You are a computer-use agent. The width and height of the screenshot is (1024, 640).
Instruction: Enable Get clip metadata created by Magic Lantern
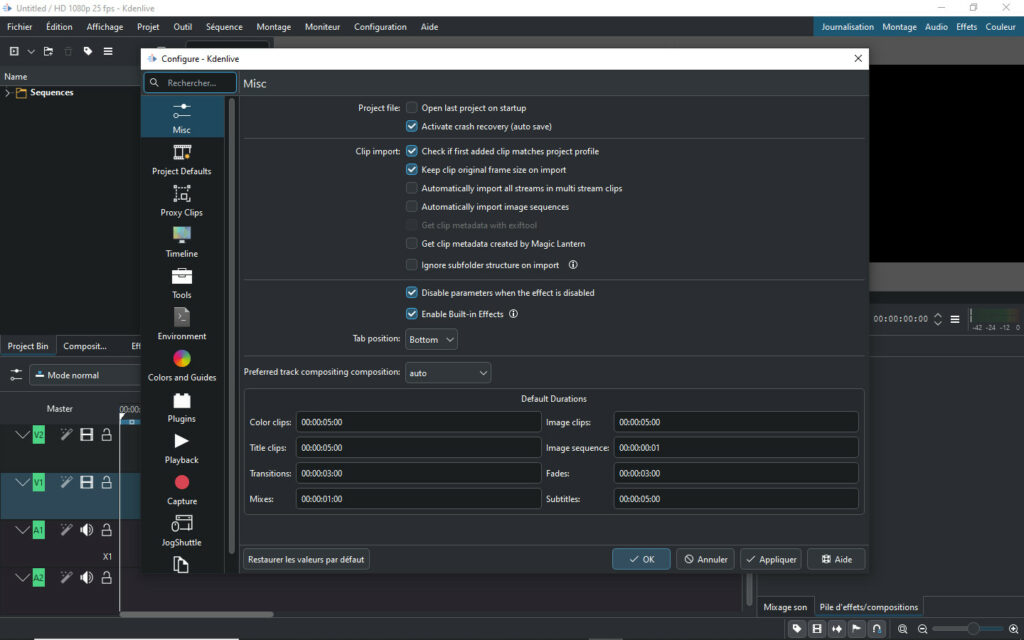(411, 244)
